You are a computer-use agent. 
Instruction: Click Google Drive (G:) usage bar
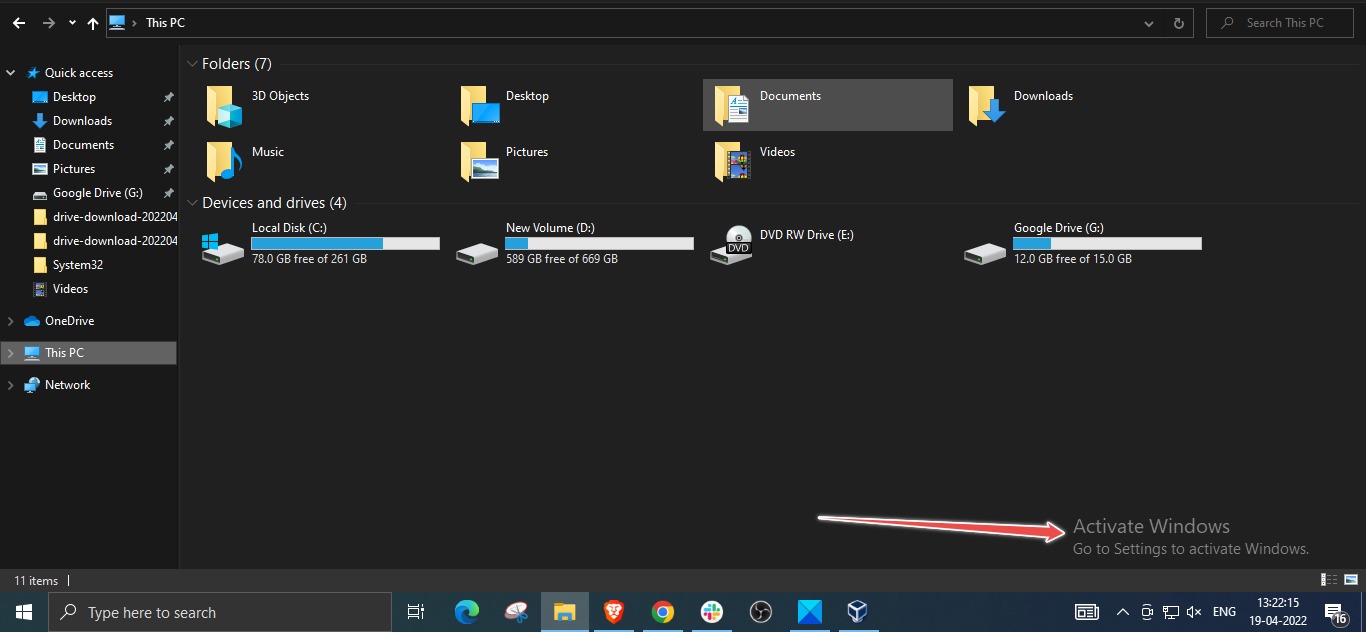click(1107, 243)
